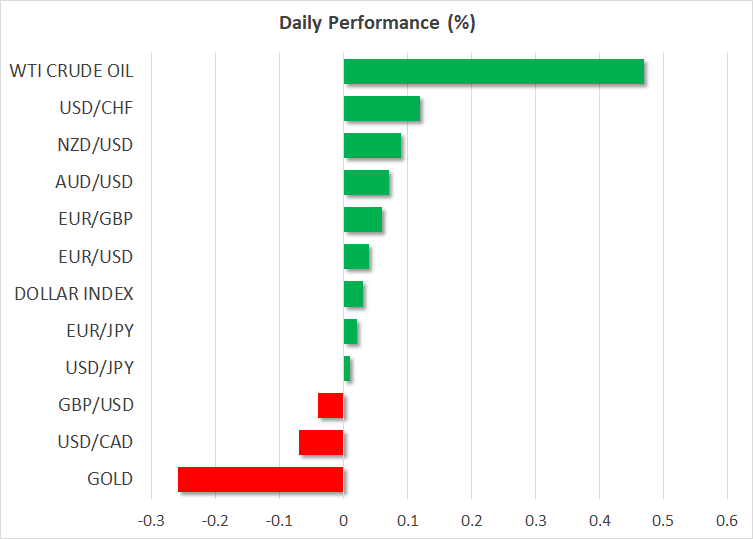
Task: Click the 0.6 x-axis tick label
Action: click(727, 520)
